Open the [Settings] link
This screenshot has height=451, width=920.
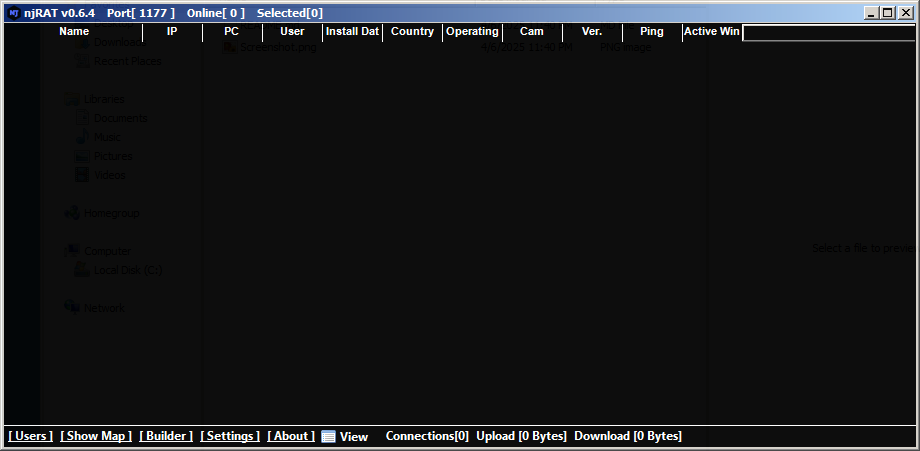pos(230,436)
